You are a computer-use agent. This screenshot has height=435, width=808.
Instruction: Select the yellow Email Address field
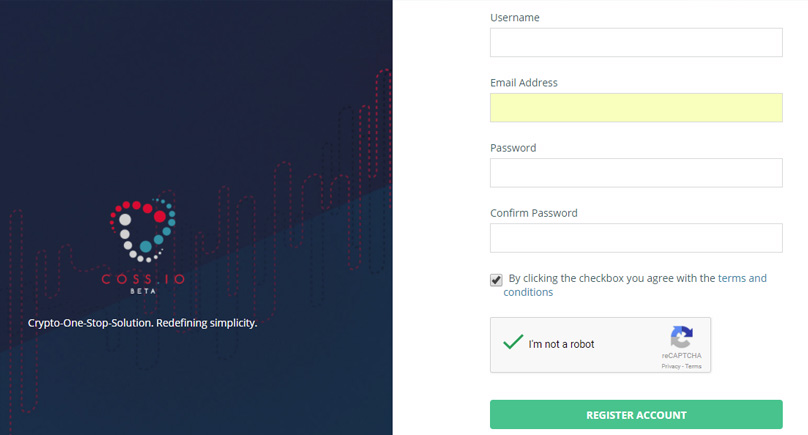coord(636,108)
